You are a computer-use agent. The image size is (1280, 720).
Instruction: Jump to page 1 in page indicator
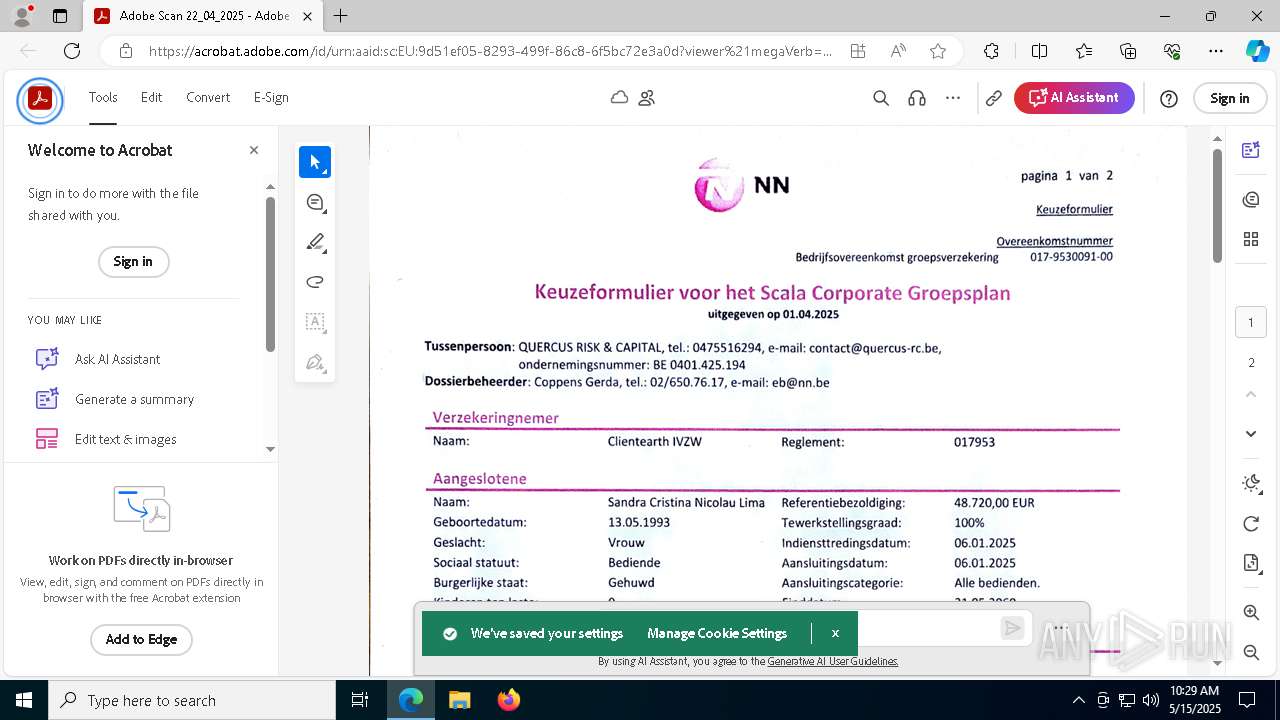click(x=1251, y=322)
